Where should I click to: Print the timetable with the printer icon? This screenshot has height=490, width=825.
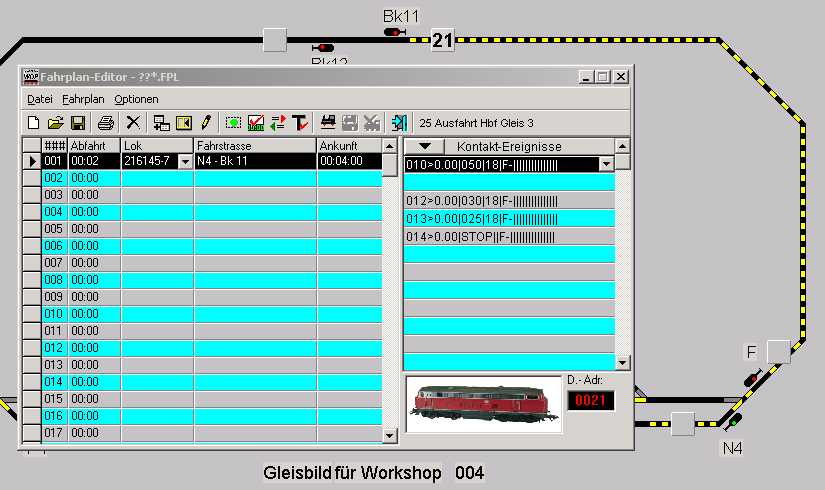tap(106, 123)
